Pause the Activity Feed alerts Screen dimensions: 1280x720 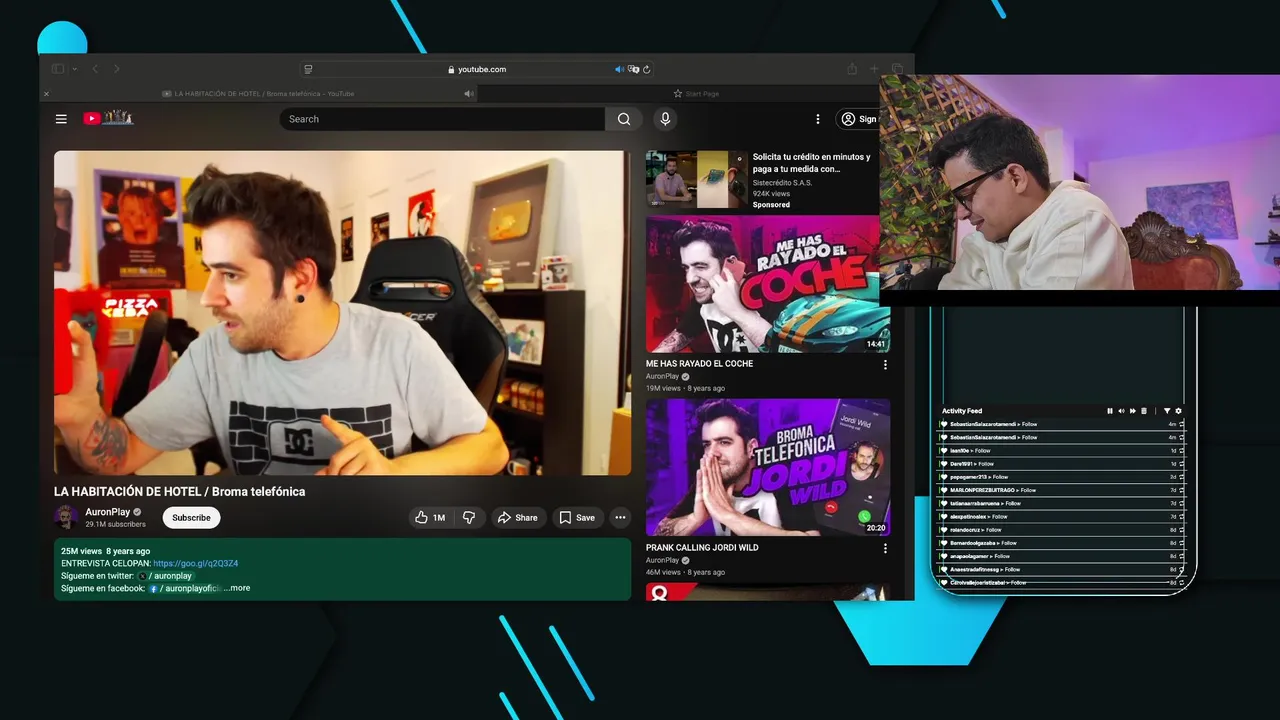coord(1109,411)
